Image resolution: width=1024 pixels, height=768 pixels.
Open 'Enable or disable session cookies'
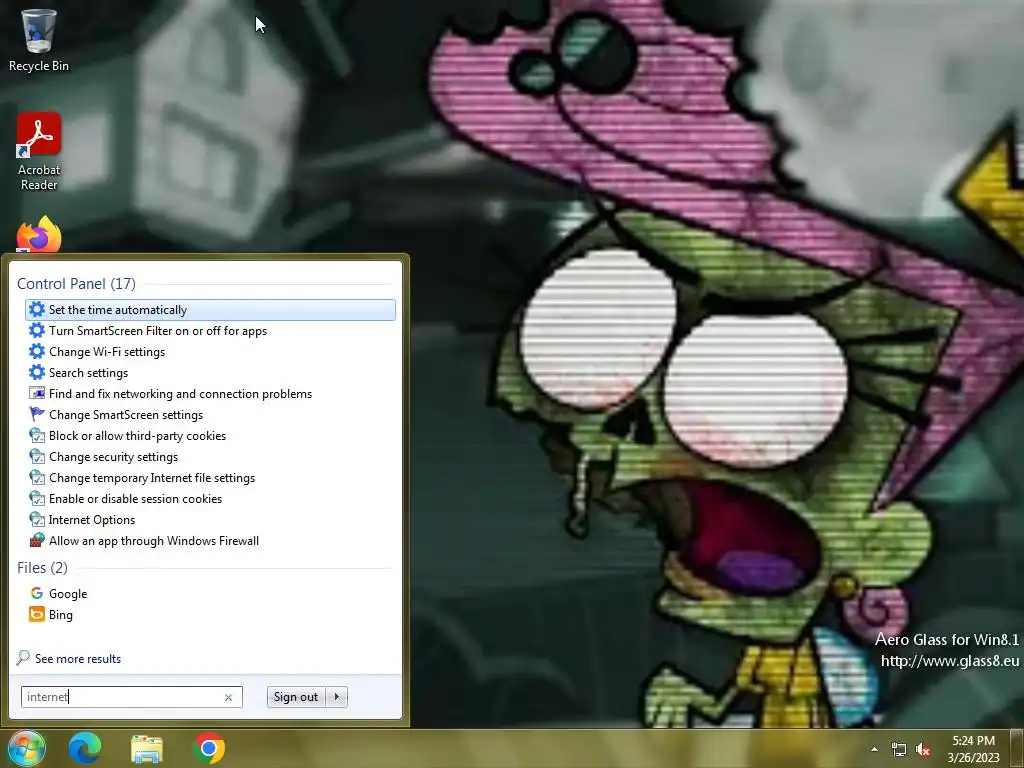[x=136, y=499]
